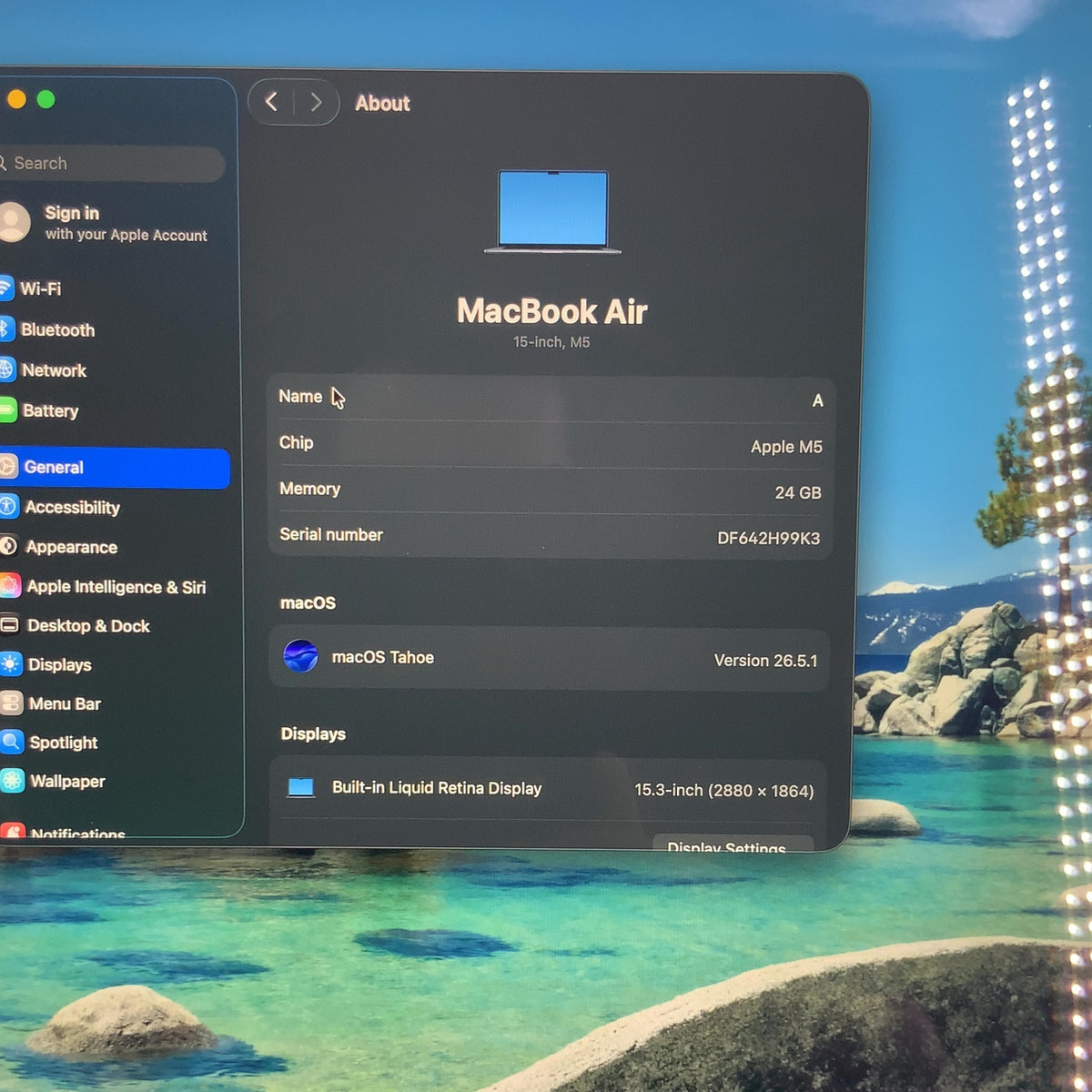Viewport: 1092px width, 1092px height.
Task: Select Accessibility label in sidebar
Action: pyautogui.click(x=73, y=507)
